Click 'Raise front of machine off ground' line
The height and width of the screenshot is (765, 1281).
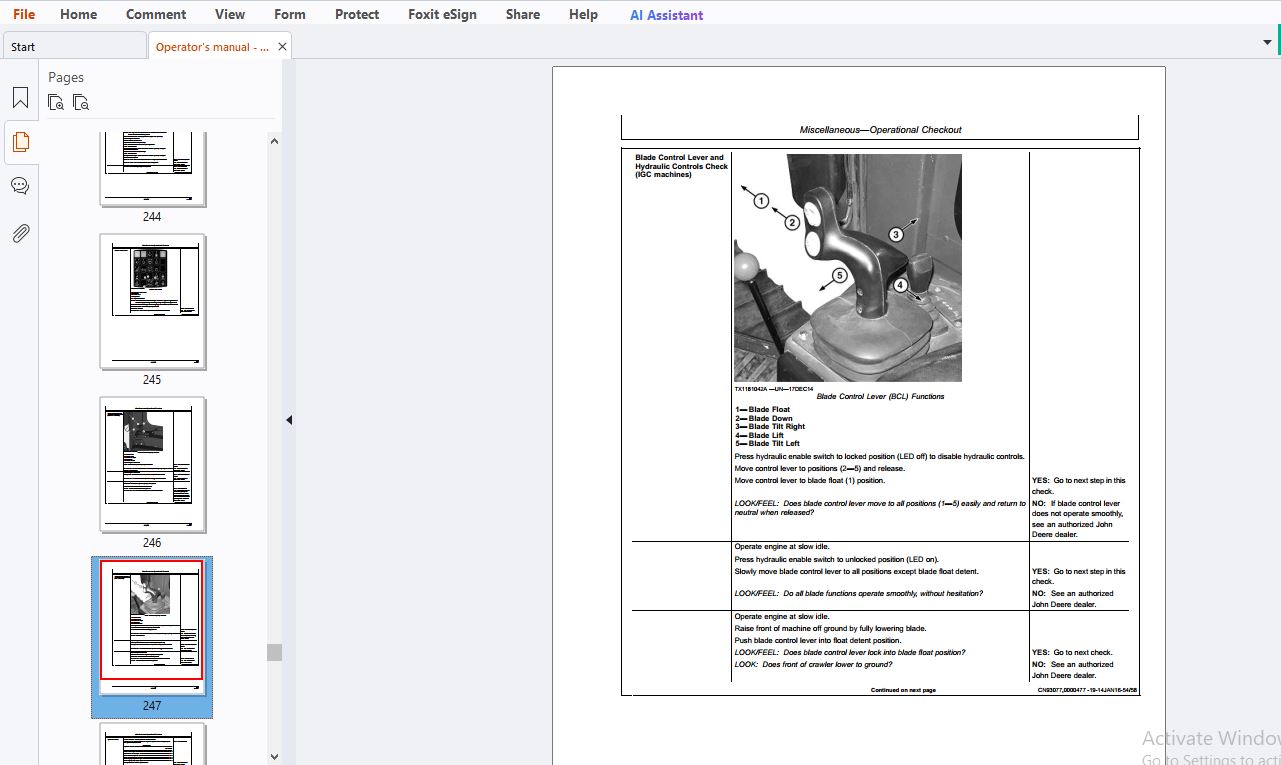pos(830,629)
